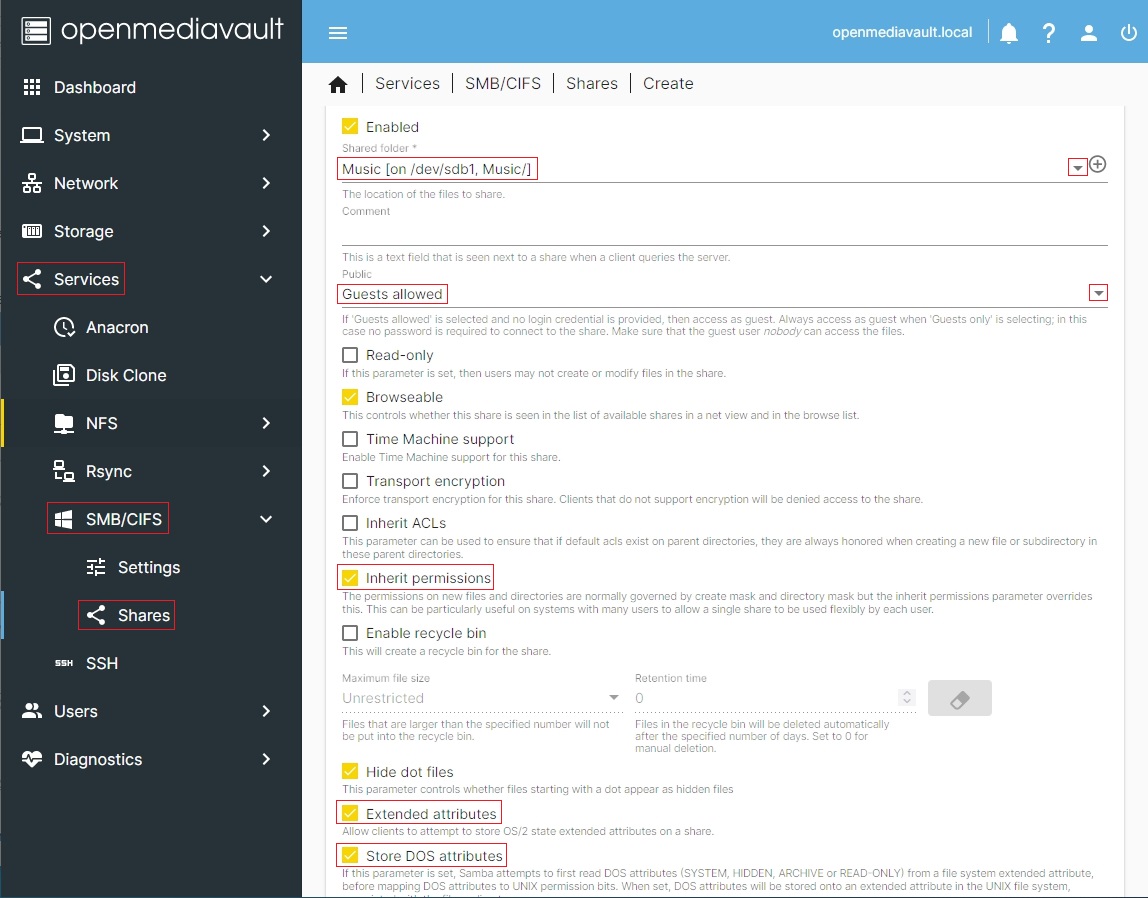Screen dimensions: 1148x898
Task: Go to home via breadcrumb house icon
Action: pos(338,84)
